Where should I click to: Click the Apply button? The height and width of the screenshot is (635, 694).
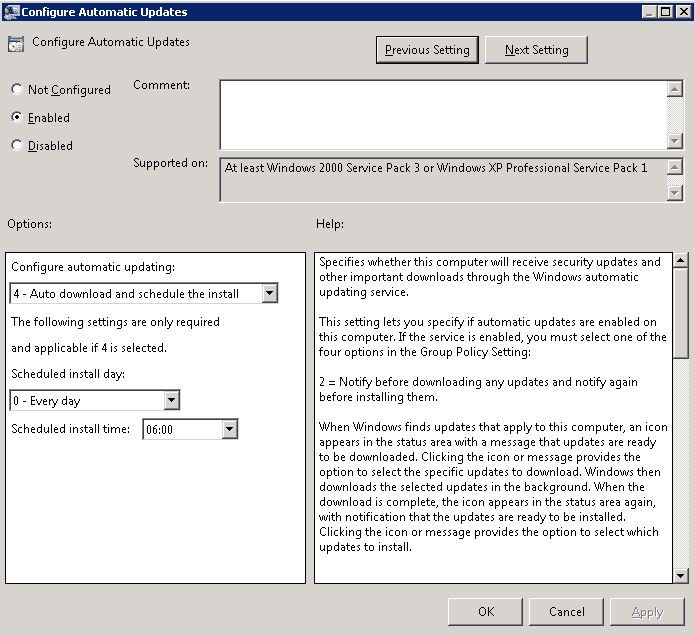(x=648, y=612)
